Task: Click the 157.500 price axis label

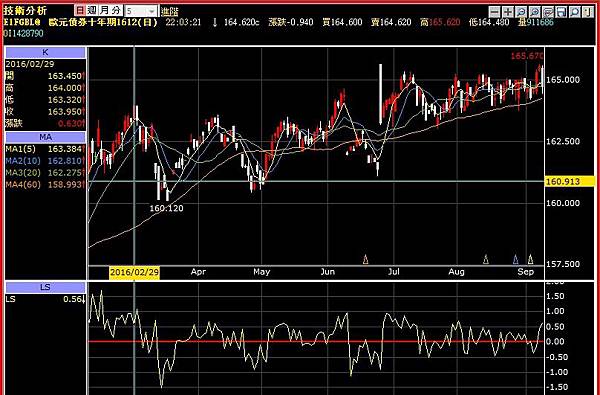Action: [x=562, y=264]
